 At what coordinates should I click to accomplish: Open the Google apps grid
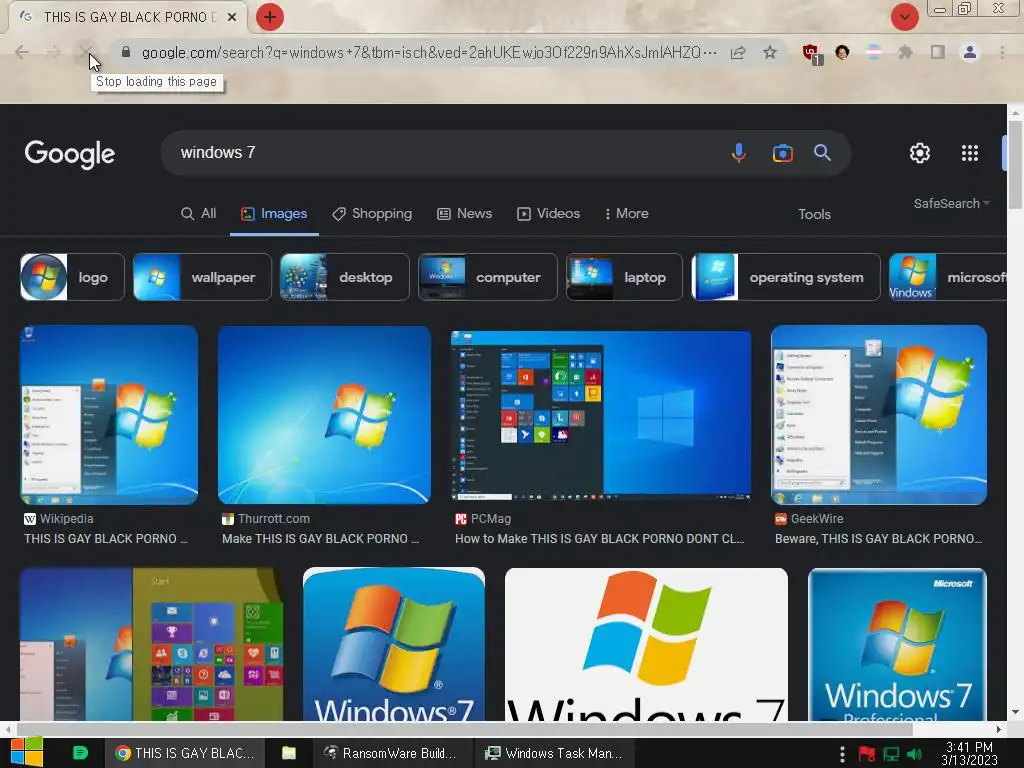[x=970, y=153]
